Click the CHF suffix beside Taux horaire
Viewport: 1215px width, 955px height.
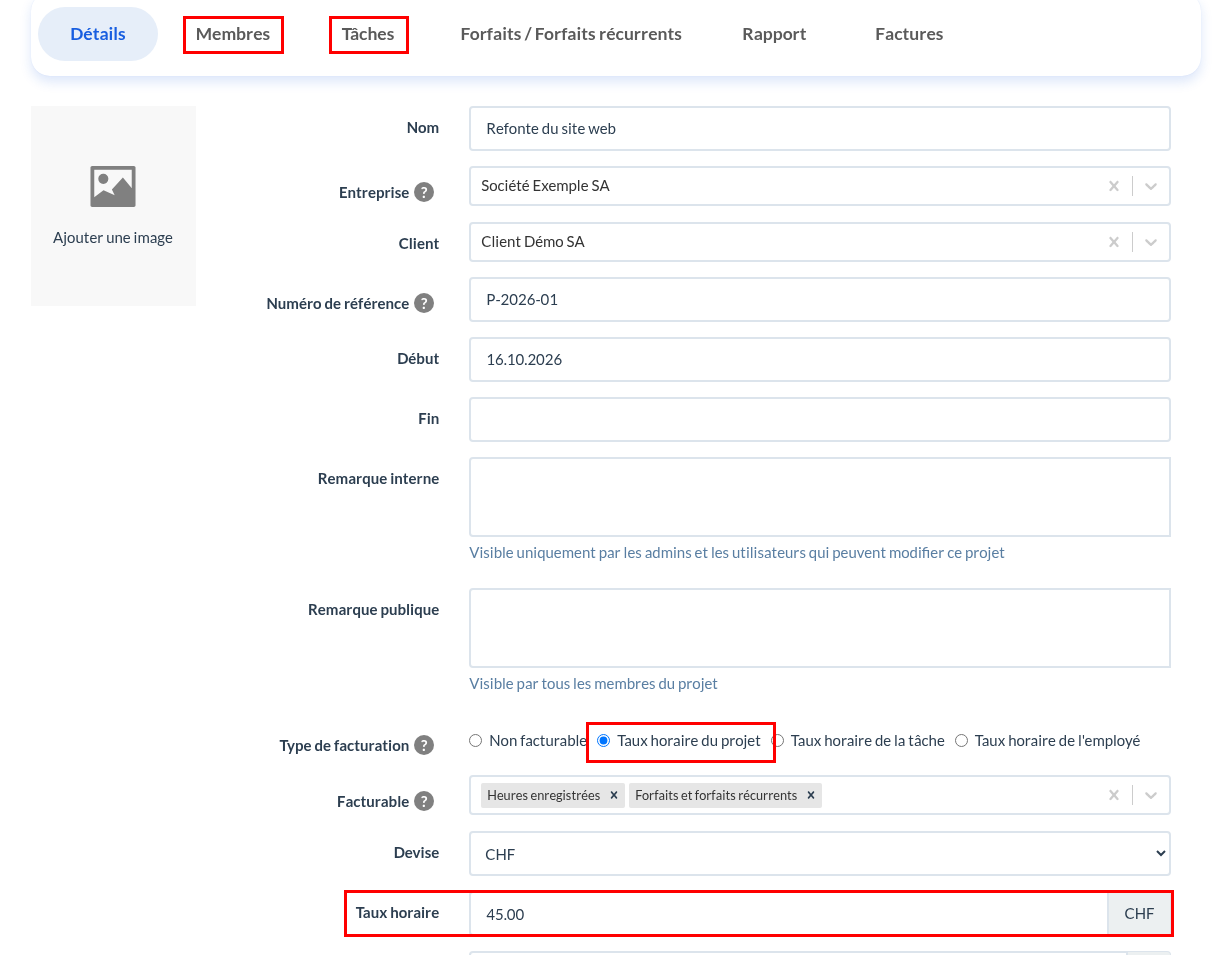point(1139,914)
